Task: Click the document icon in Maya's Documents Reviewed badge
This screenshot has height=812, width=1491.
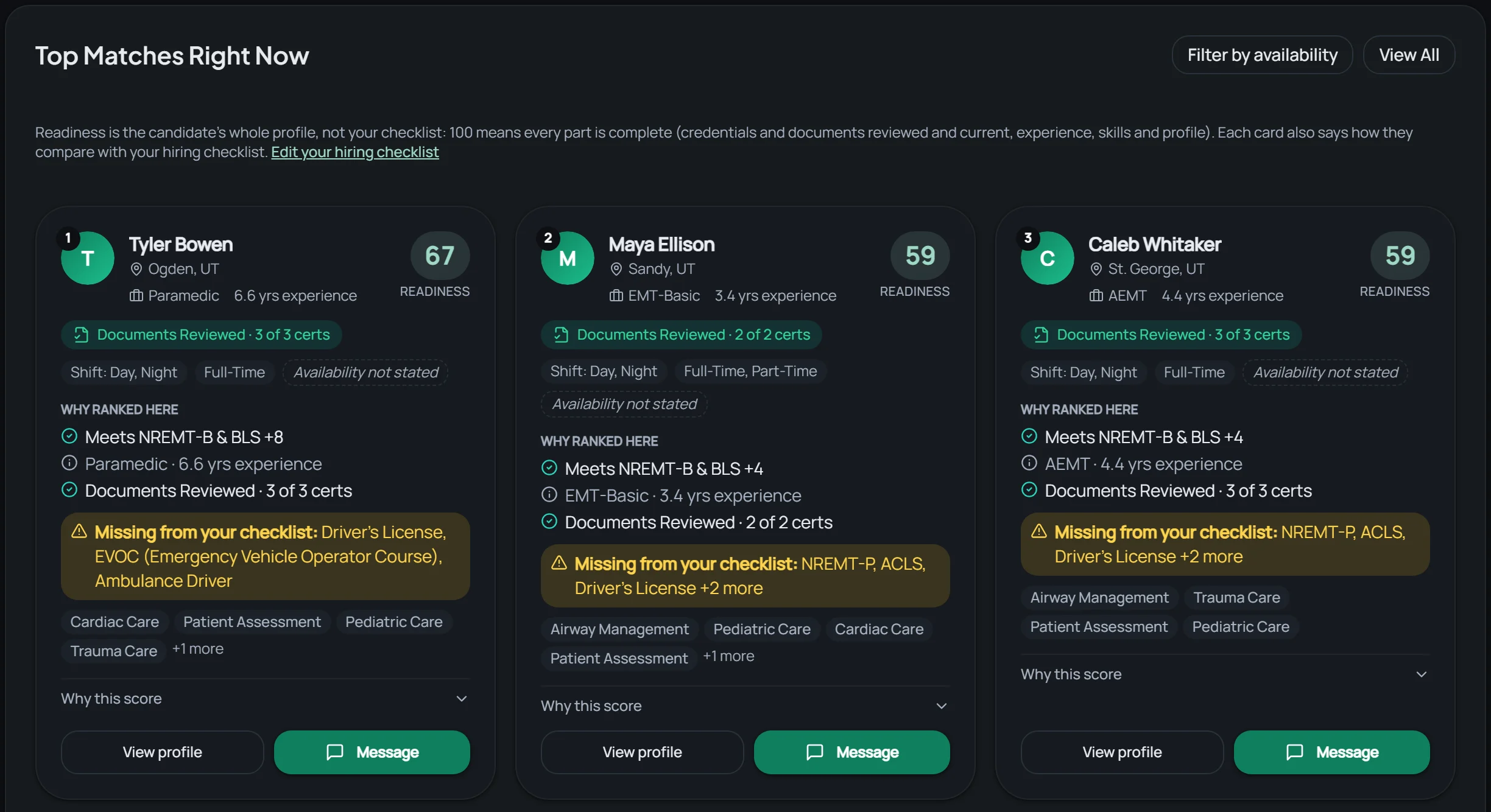Action: coord(561,335)
